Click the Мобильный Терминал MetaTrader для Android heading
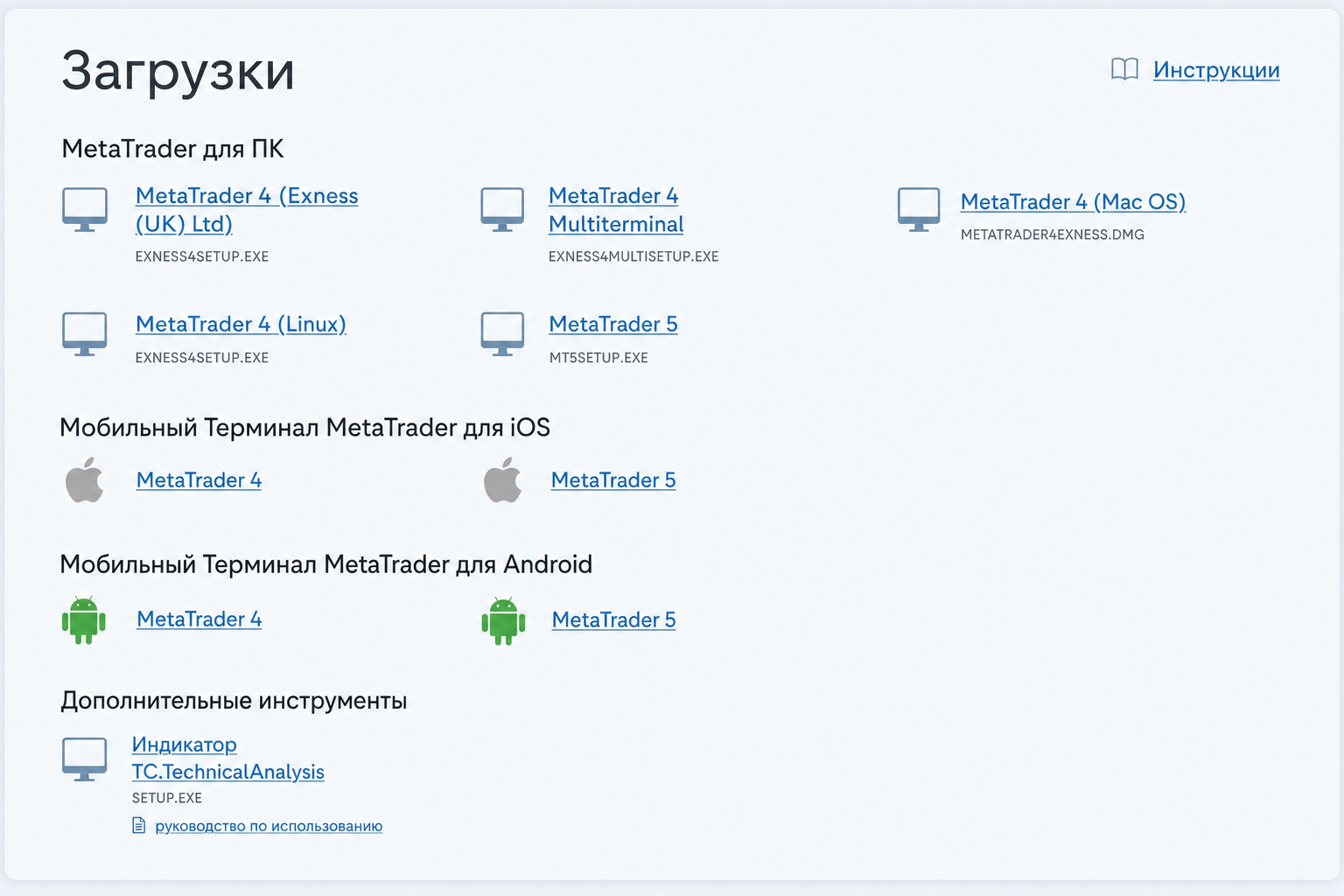The height and width of the screenshot is (896, 1344). tap(325, 564)
